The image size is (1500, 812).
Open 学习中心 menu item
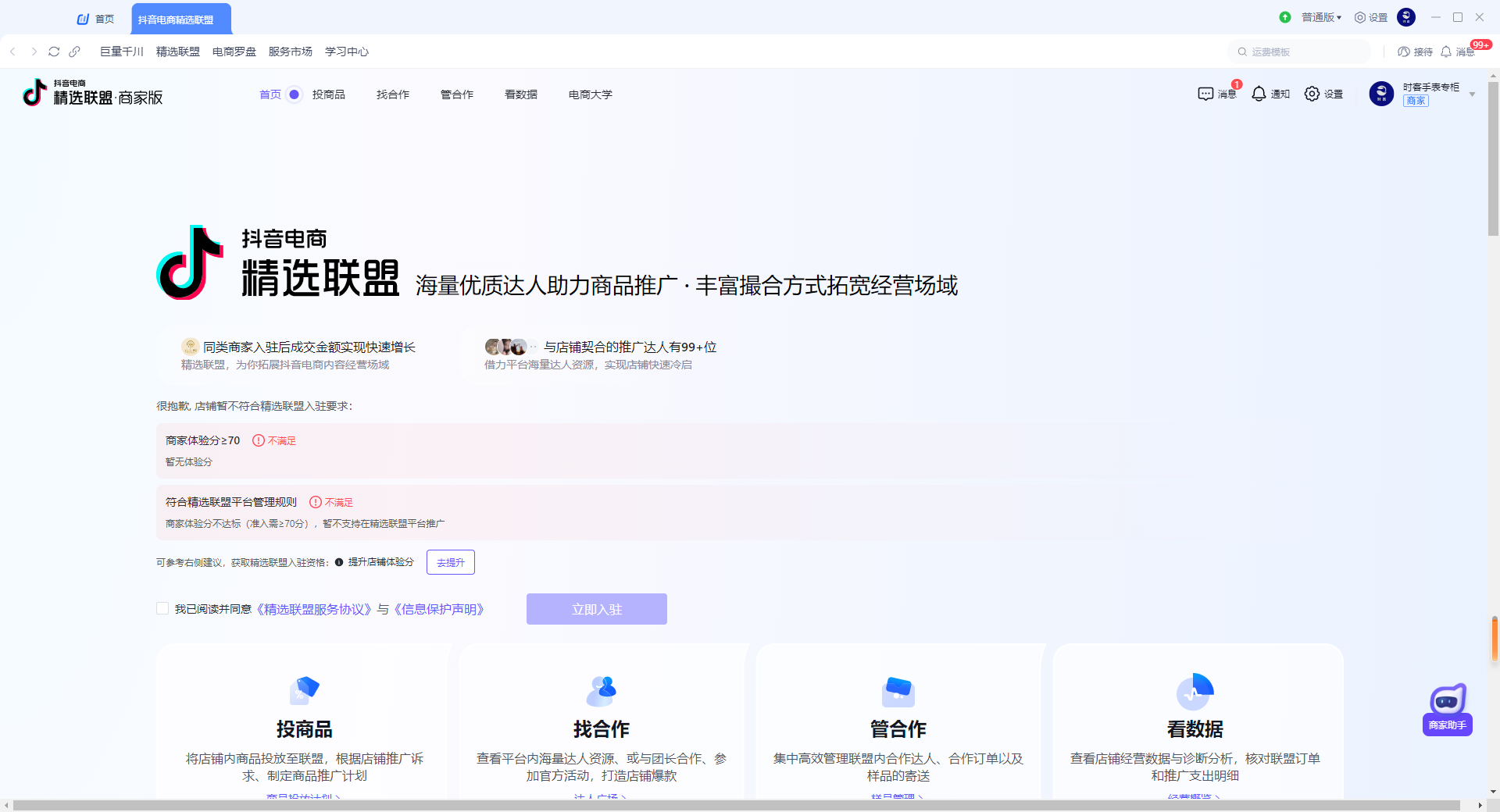tap(347, 52)
